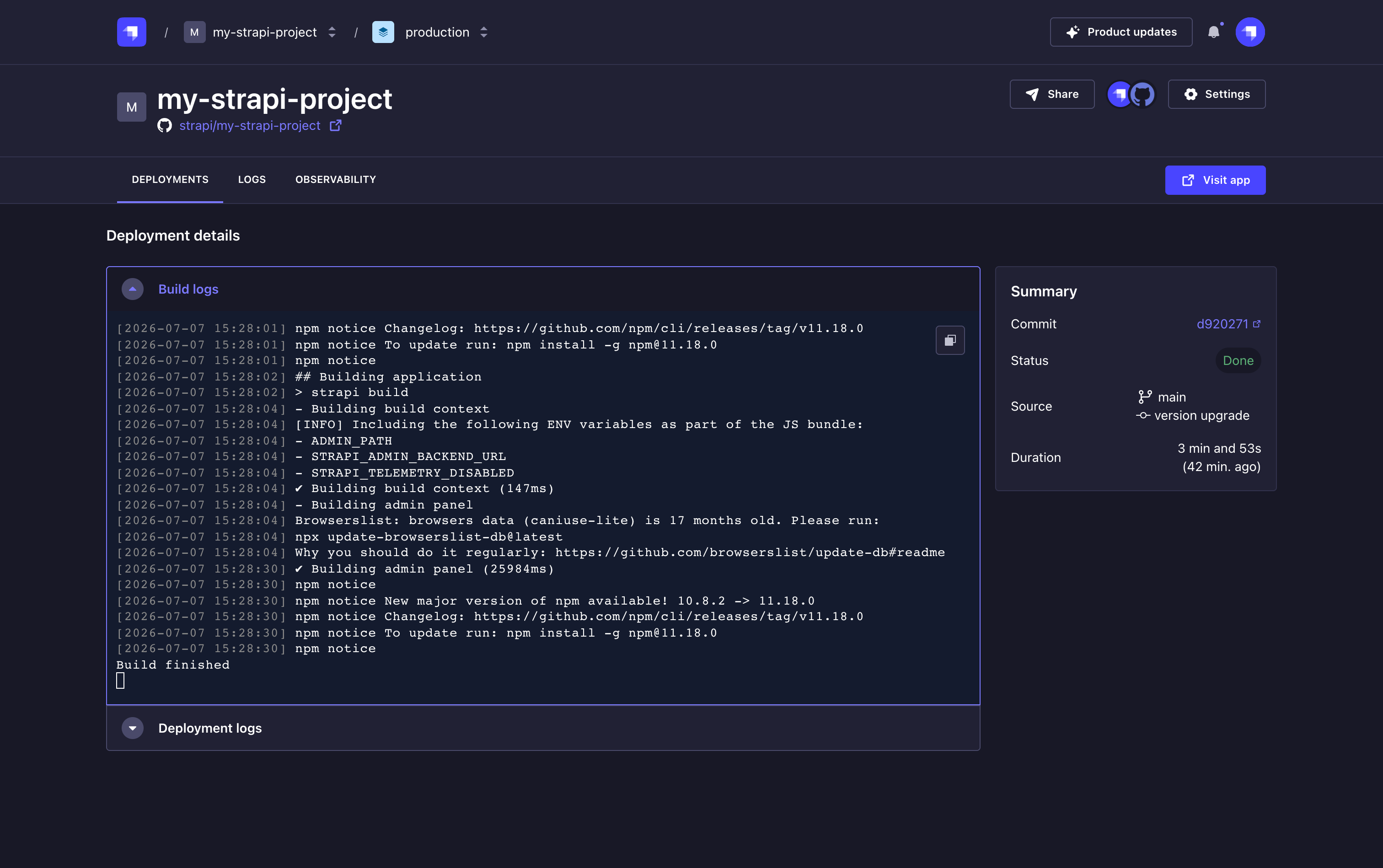
Task: Click 'npx update-browserslist-db@latest' log line
Action: click(429, 537)
